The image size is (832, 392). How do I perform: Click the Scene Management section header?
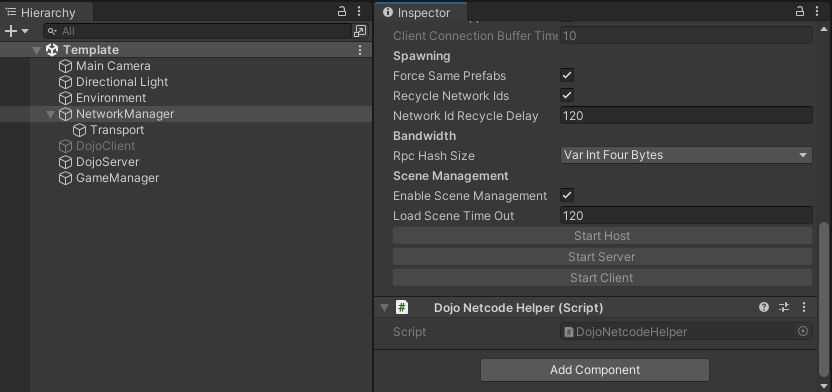(x=450, y=176)
